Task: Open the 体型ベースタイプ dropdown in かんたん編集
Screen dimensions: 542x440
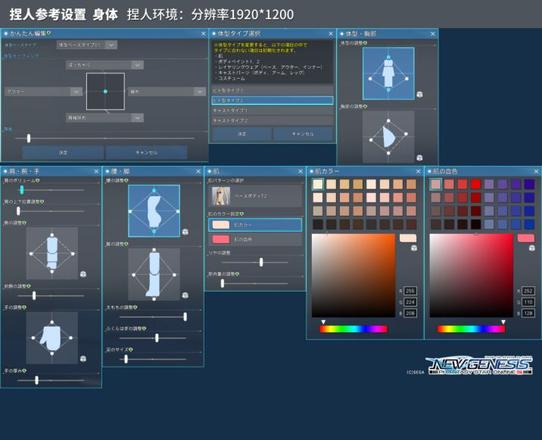Action: tap(87, 45)
